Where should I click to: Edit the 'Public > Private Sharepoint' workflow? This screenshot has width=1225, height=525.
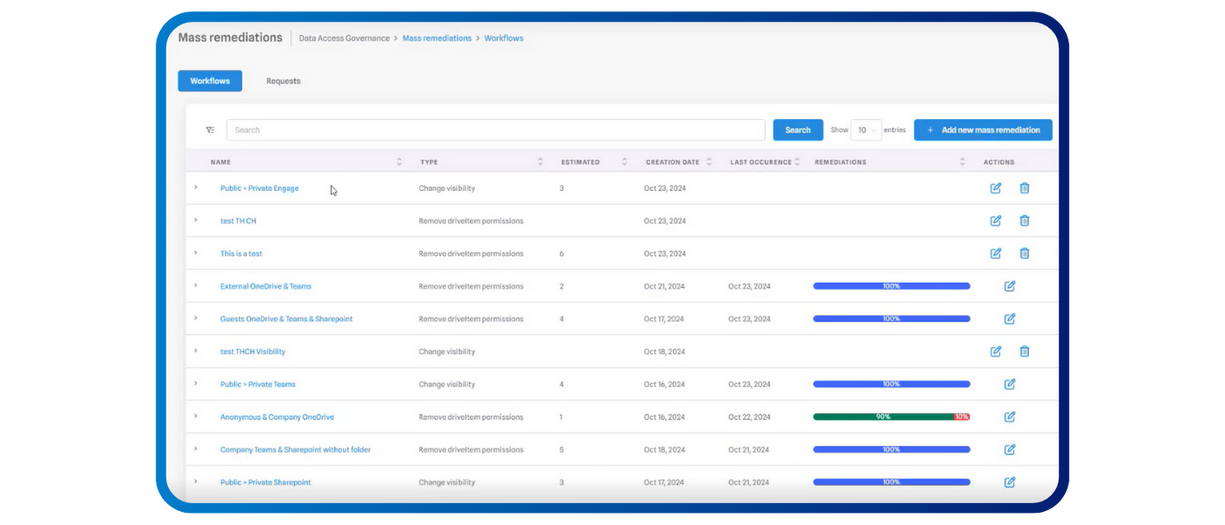point(1009,482)
